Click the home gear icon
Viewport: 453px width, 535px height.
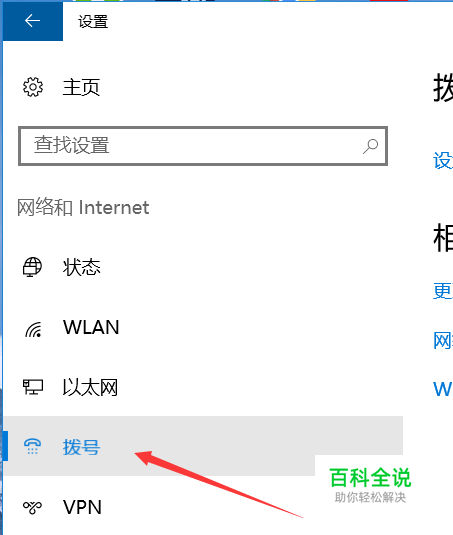click(33, 87)
